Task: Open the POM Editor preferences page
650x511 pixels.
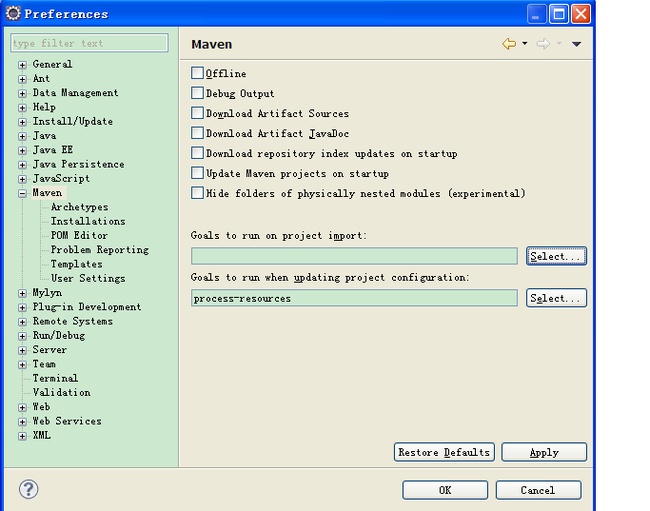Action: click(79, 235)
